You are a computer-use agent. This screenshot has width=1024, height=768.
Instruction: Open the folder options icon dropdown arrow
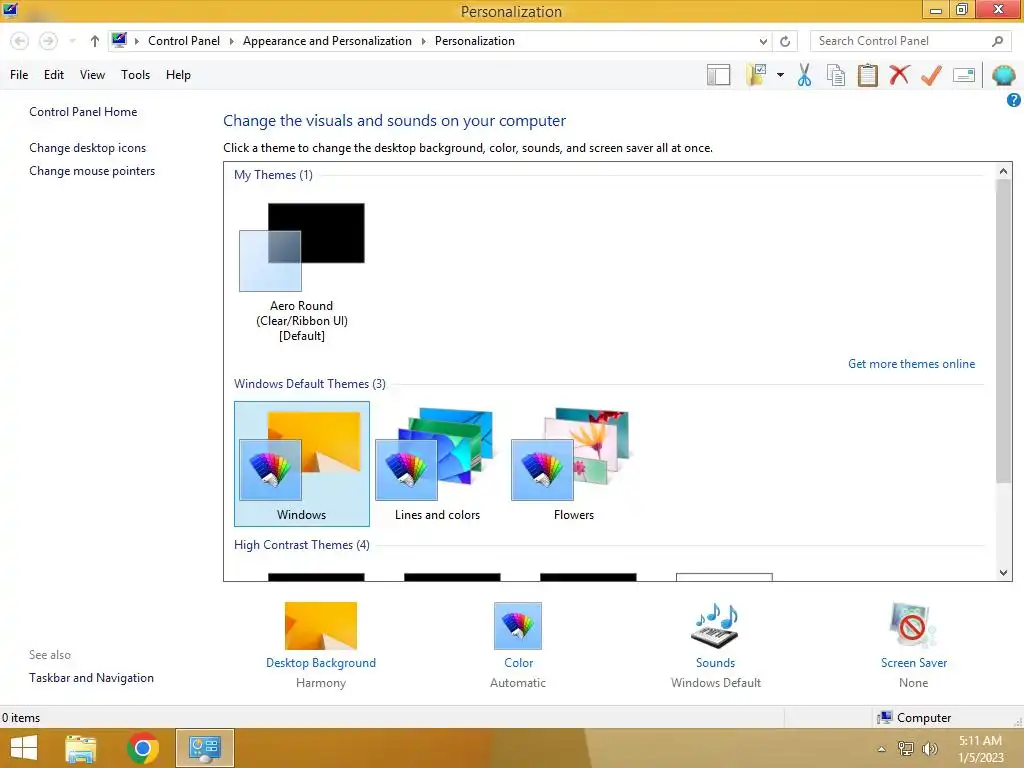780,75
